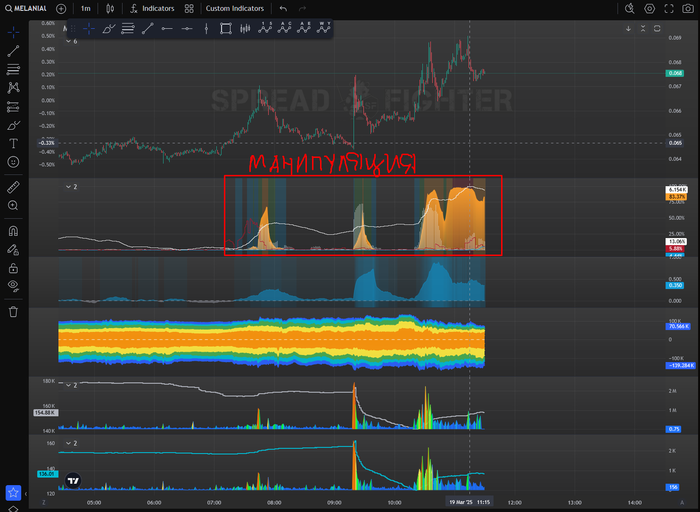Undo the last chart action
The image size is (700, 512).
pos(283,8)
